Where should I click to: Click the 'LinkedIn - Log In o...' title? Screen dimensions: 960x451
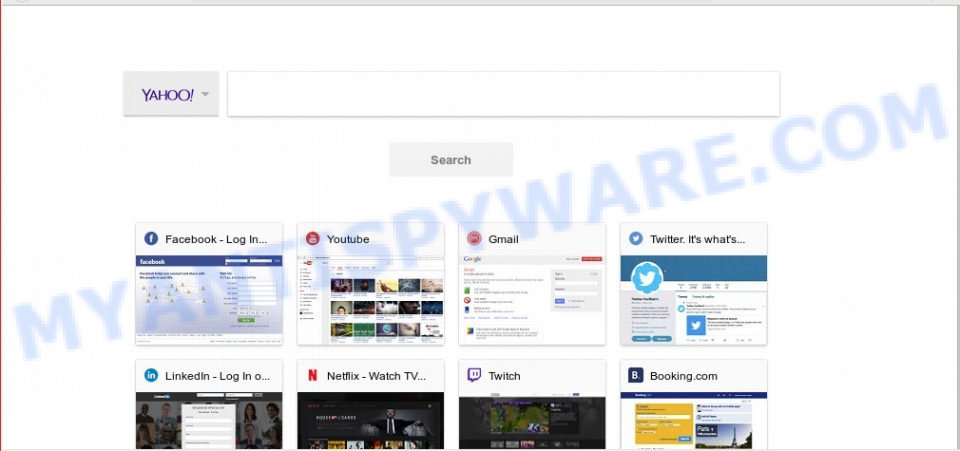pyautogui.click(x=217, y=376)
